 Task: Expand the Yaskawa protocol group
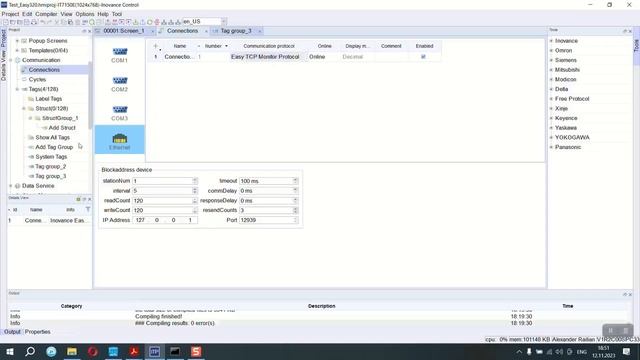click(x=551, y=128)
